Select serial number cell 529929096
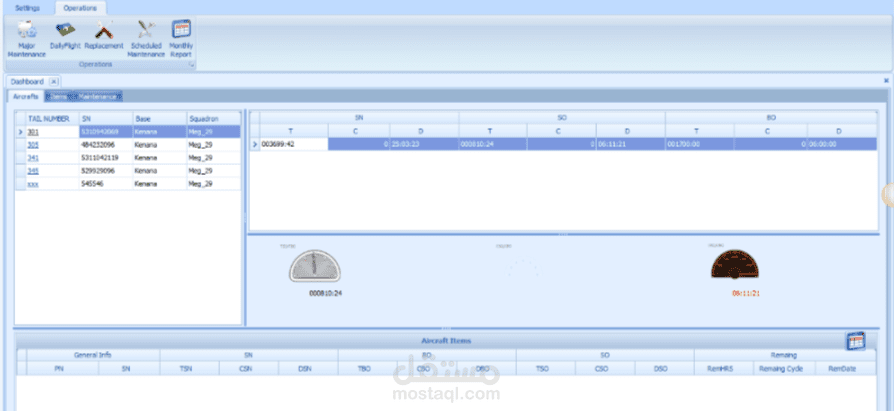 tap(106, 171)
